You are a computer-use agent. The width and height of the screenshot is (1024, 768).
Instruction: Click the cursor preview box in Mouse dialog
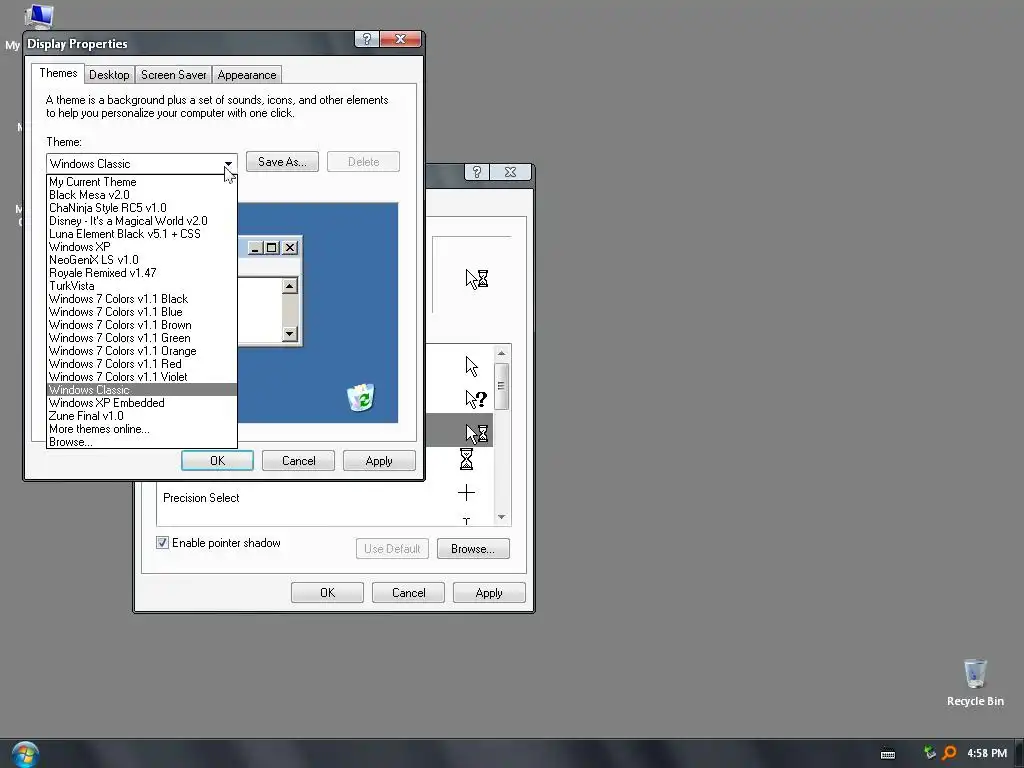point(472,276)
